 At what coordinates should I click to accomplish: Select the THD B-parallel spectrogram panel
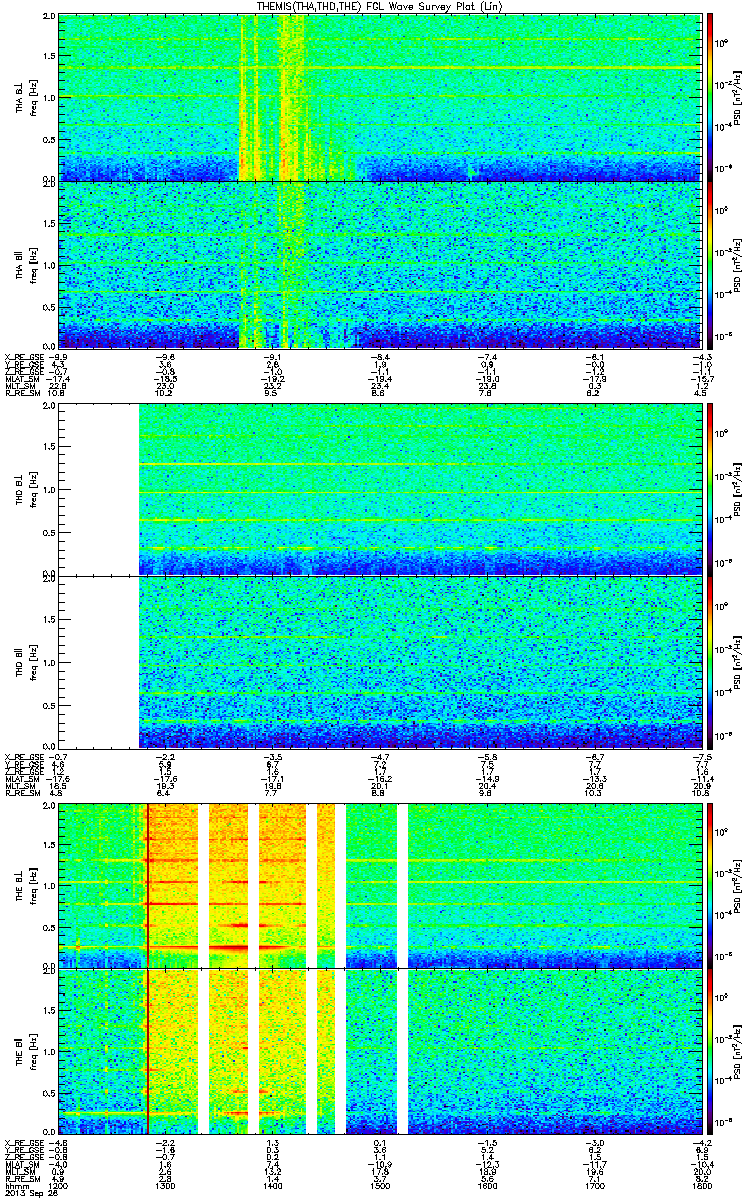coord(378,661)
